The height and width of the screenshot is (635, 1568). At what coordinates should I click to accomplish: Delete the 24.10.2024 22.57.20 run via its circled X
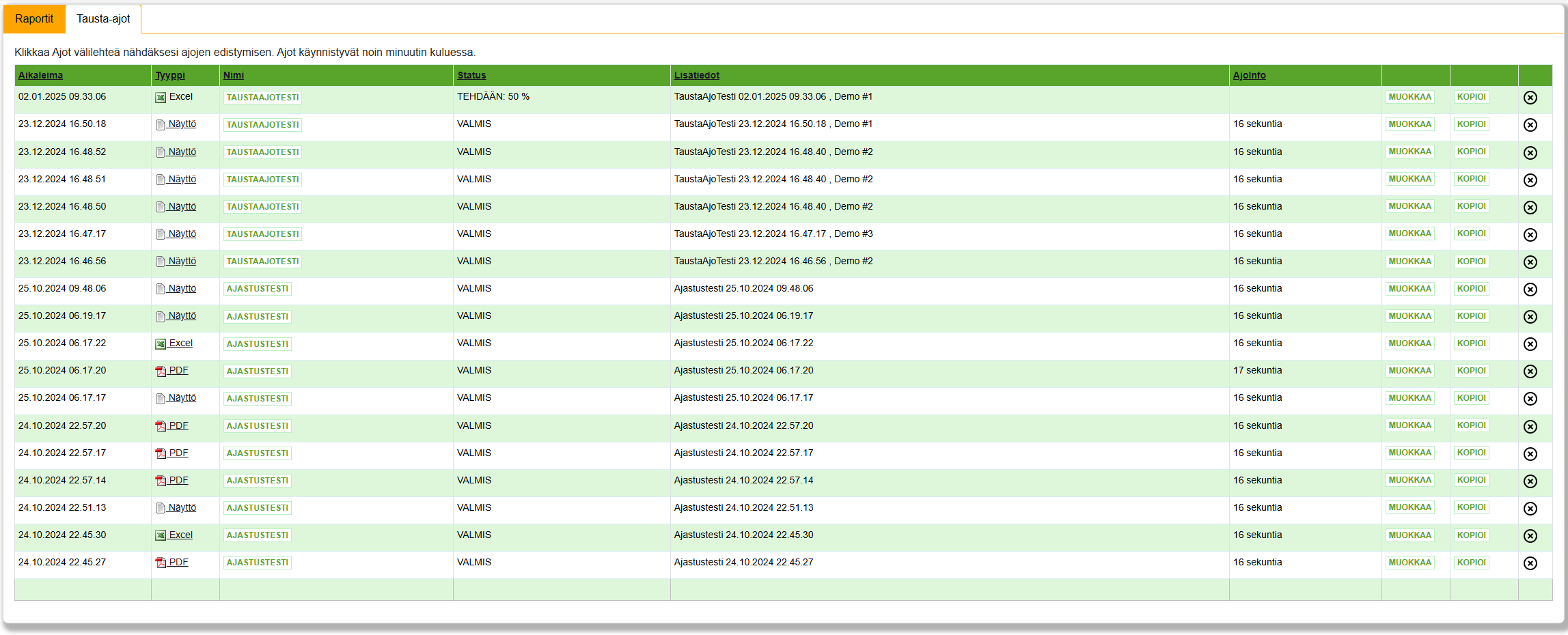point(1530,427)
